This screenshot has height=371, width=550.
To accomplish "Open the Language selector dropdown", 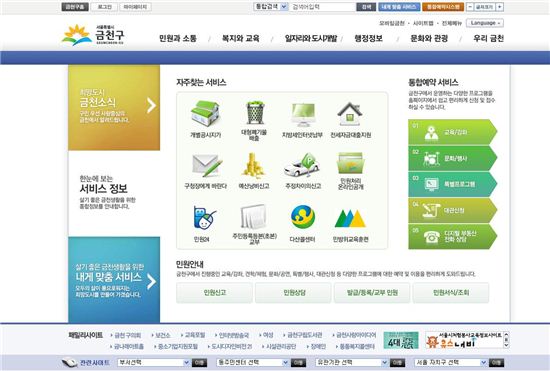I will [x=485, y=23].
